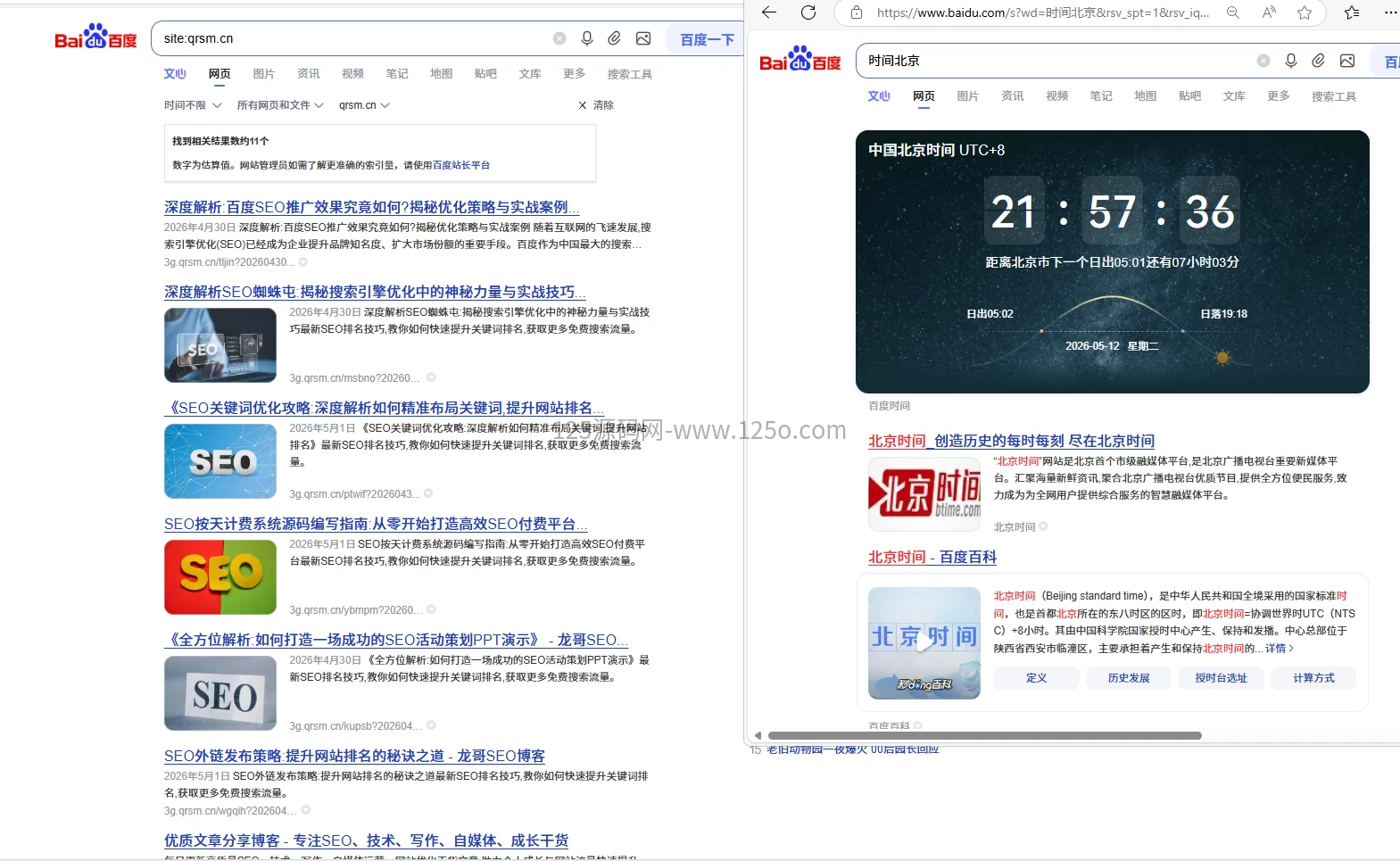Select 地图 tab in left window
This screenshot has height=861, width=1400.
click(x=442, y=74)
